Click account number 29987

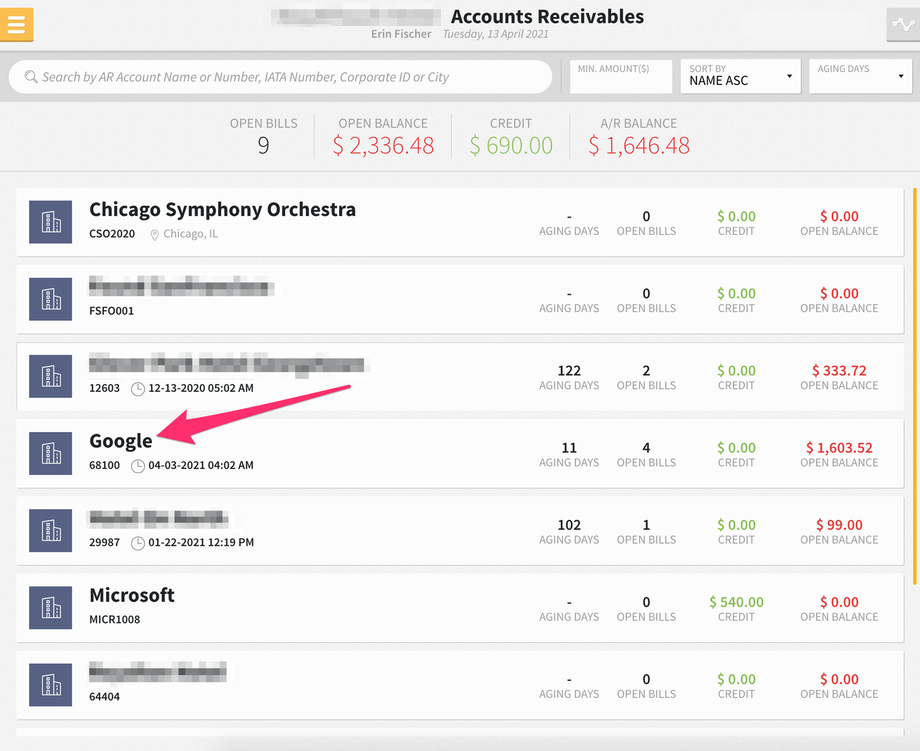pos(104,542)
